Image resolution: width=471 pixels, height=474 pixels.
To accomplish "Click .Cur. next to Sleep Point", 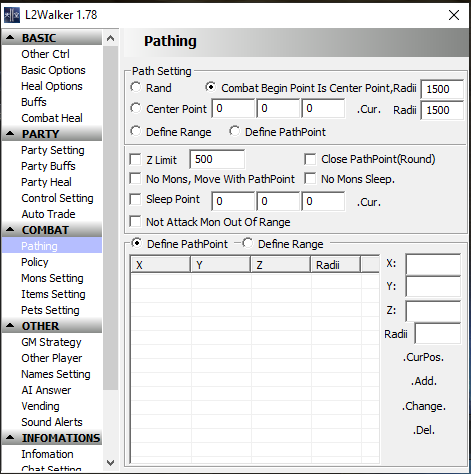I will pyautogui.click(x=369, y=202).
